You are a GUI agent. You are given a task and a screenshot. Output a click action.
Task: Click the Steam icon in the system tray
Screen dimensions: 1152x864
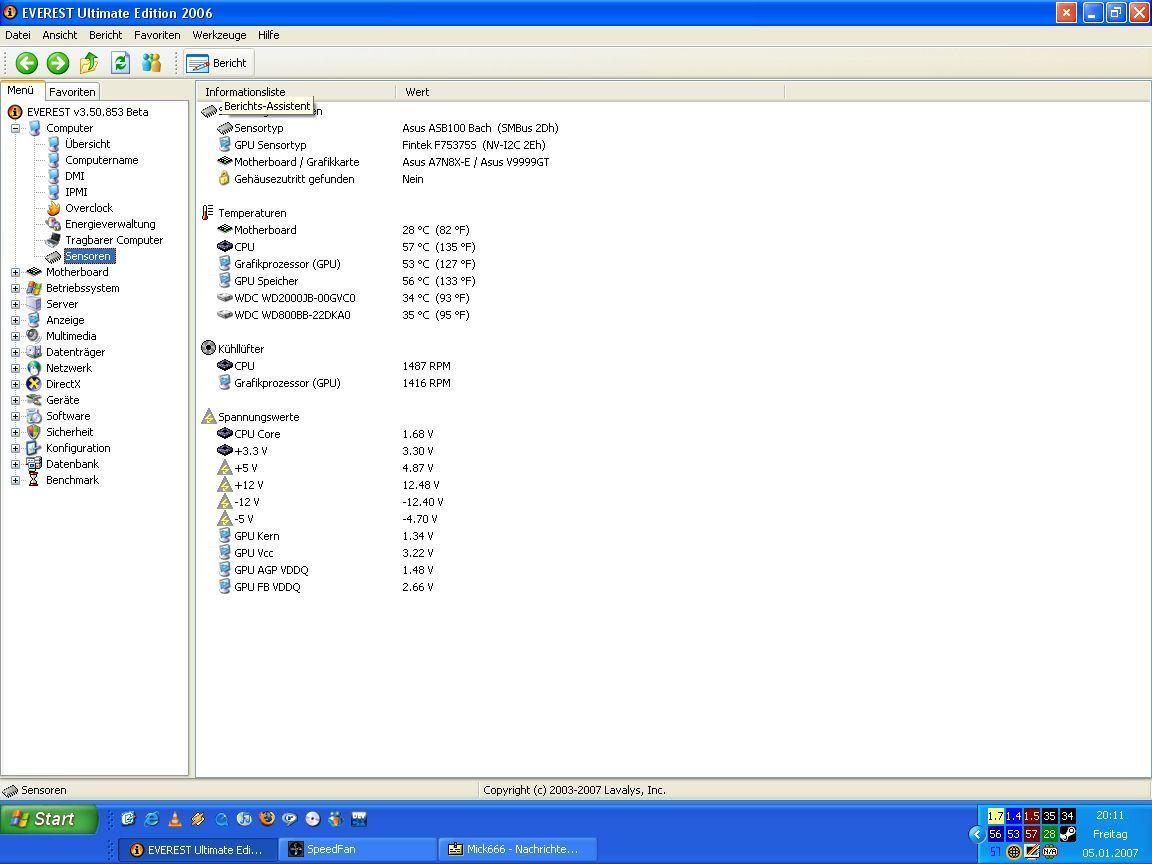(x=1068, y=835)
